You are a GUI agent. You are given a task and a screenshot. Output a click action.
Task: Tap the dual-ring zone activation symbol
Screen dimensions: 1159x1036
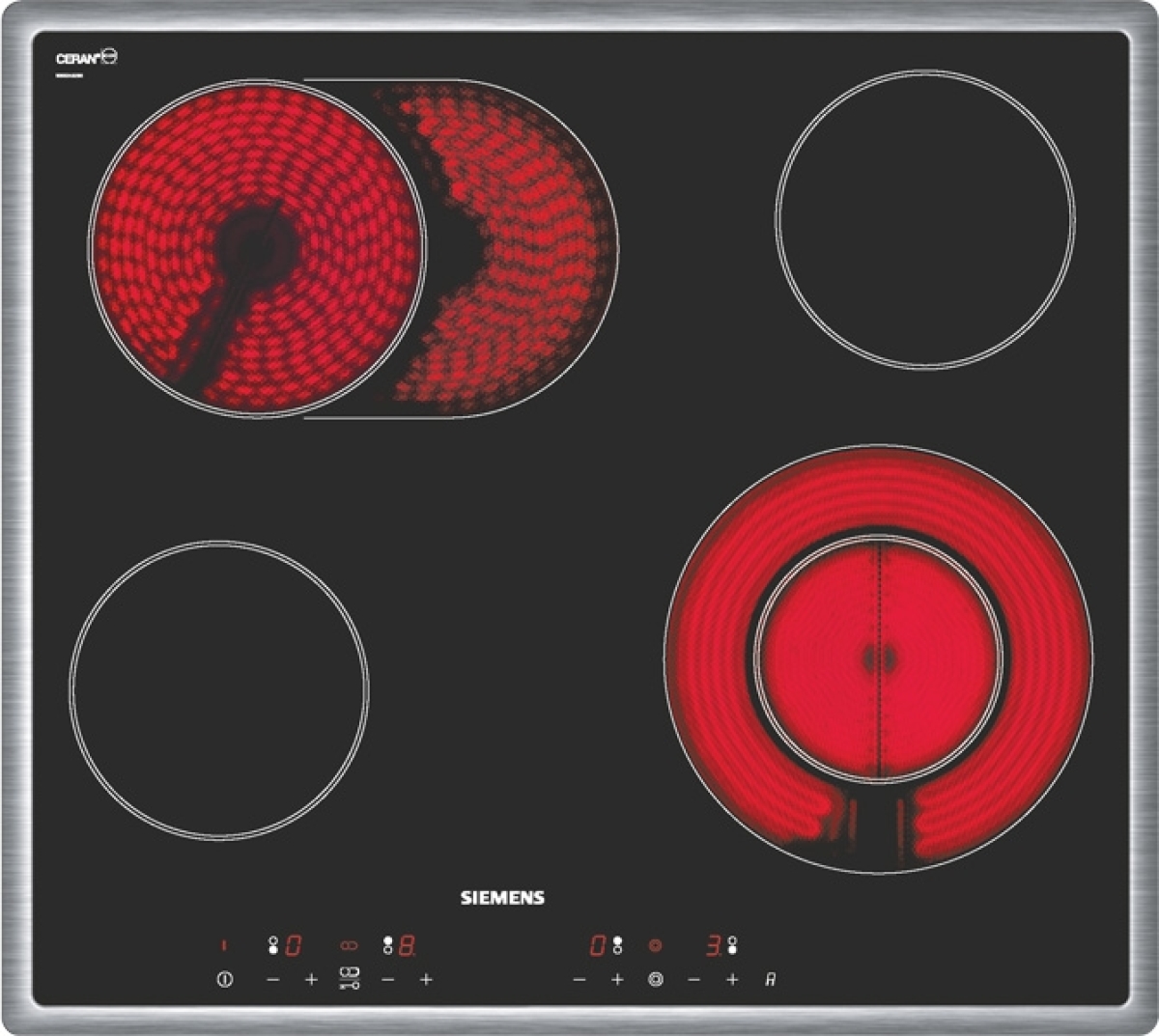coord(656,979)
